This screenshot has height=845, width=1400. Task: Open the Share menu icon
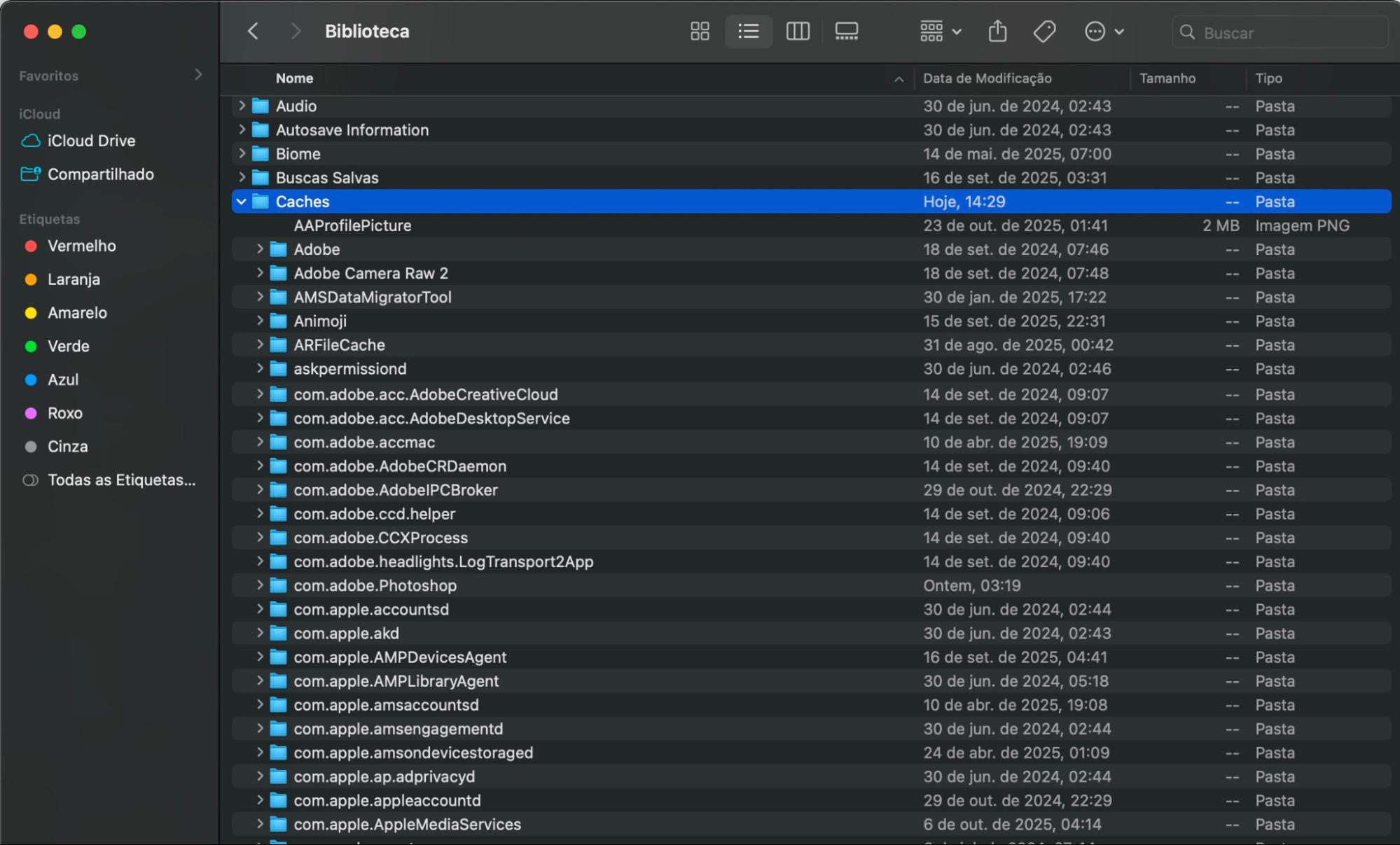997,32
